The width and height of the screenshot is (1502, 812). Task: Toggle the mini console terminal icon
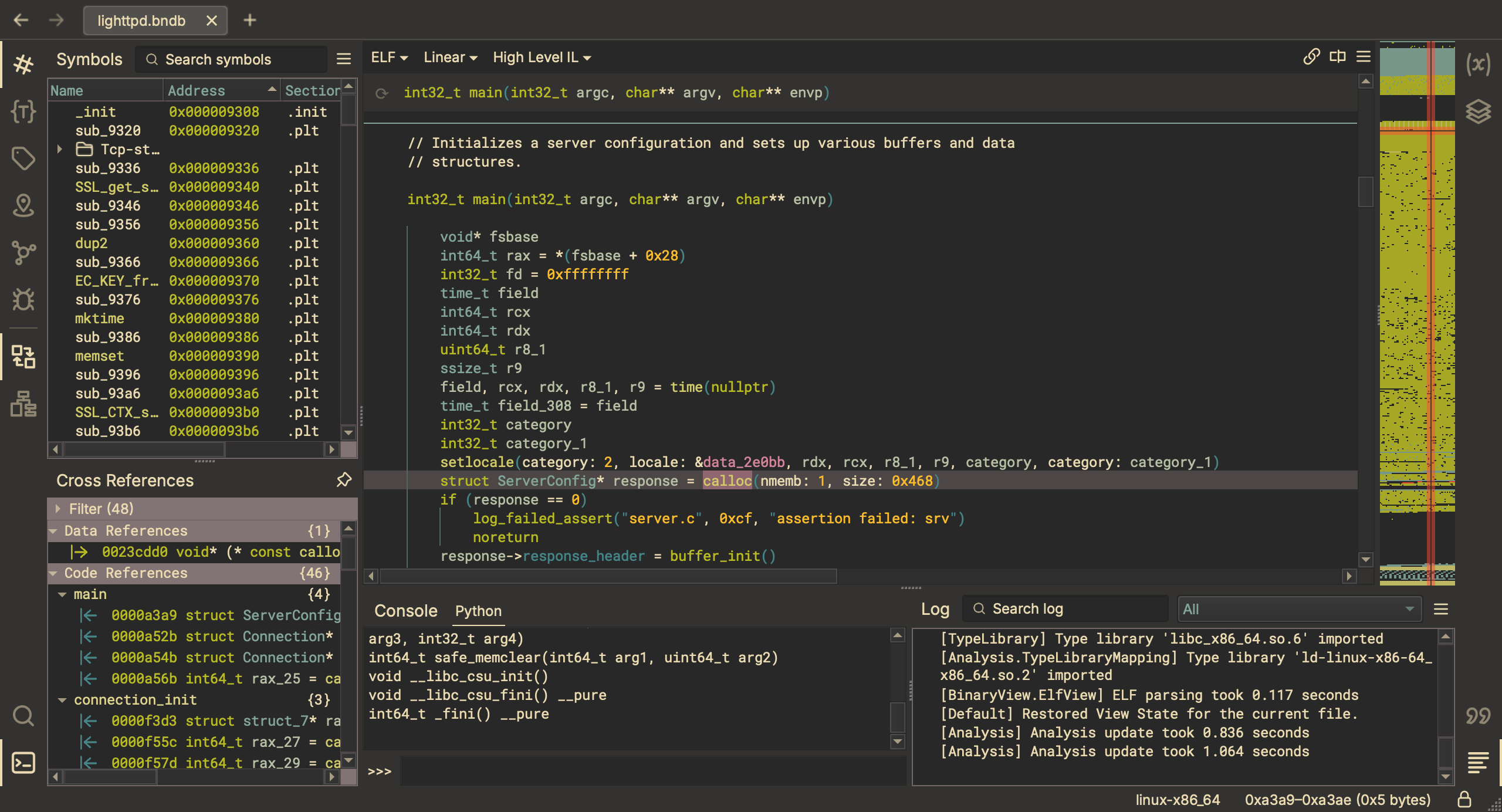[x=23, y=762]
